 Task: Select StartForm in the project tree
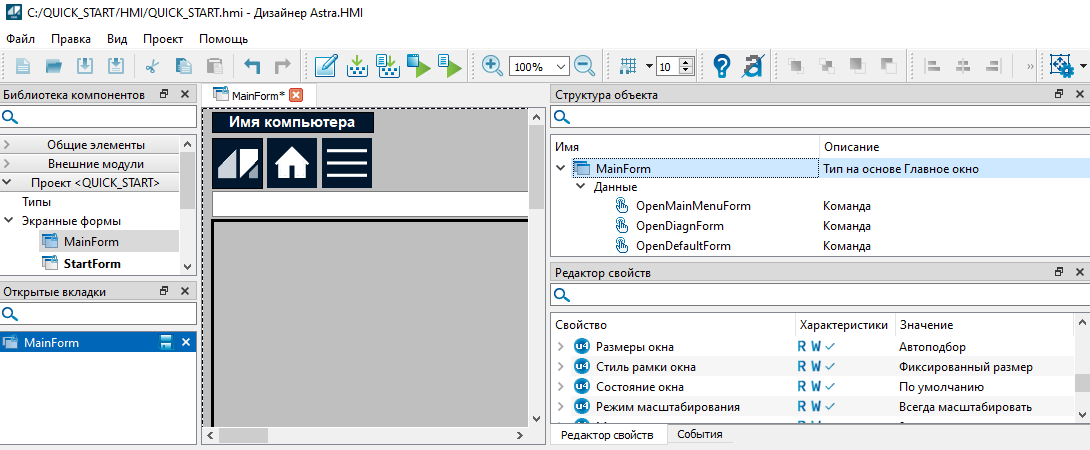[x=92, y=264]
